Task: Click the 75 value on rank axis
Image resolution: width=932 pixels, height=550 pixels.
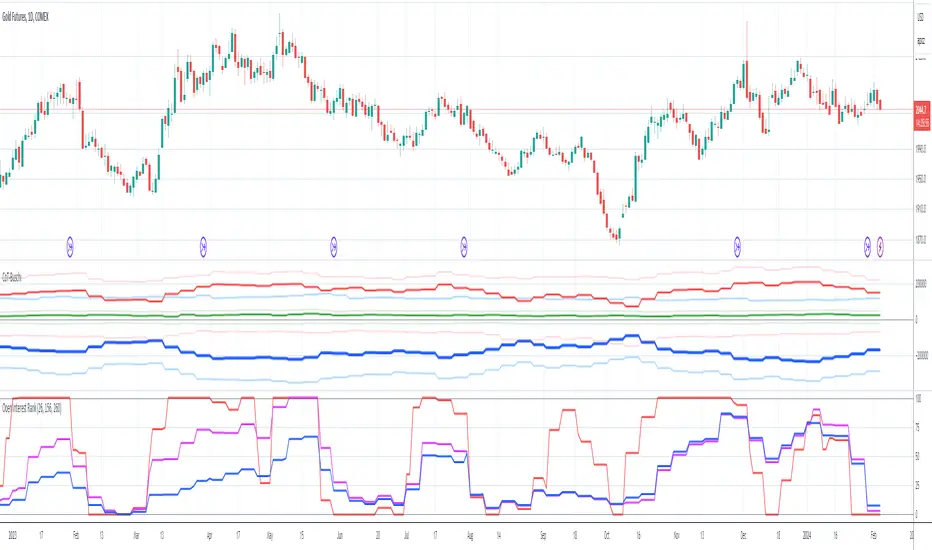Action: (918, 428)
